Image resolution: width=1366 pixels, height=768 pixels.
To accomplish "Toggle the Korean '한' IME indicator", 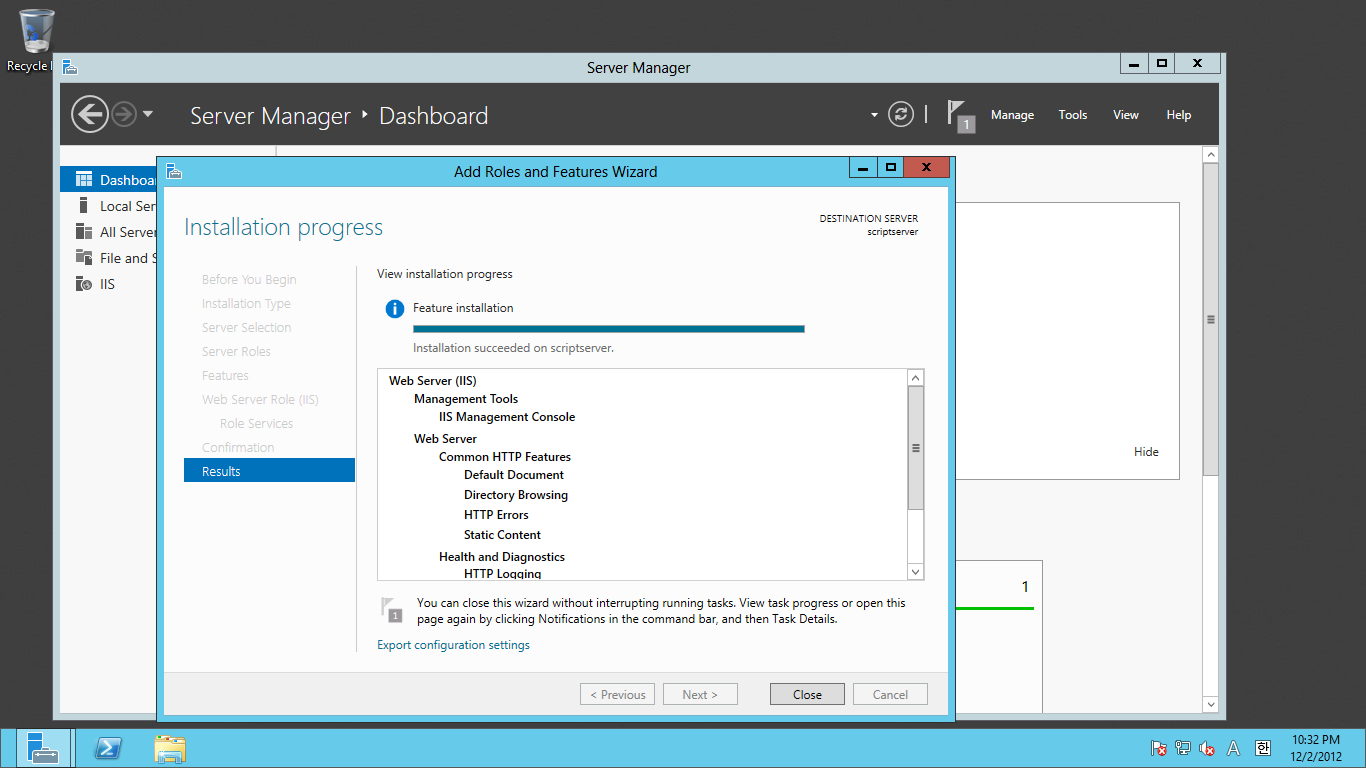I will point(1262,748).
